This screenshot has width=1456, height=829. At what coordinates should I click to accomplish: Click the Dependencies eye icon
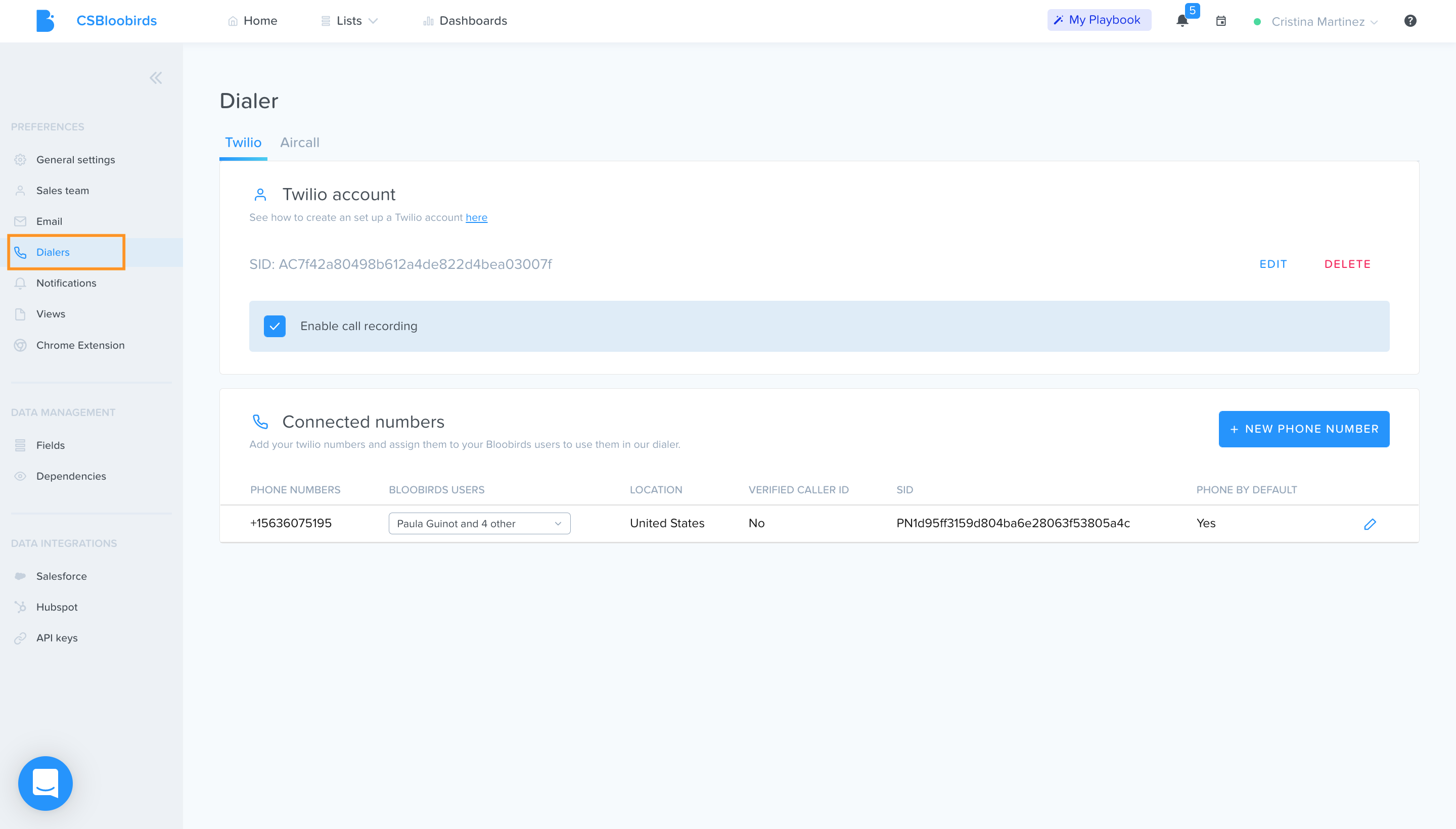[x=21, y=476]
